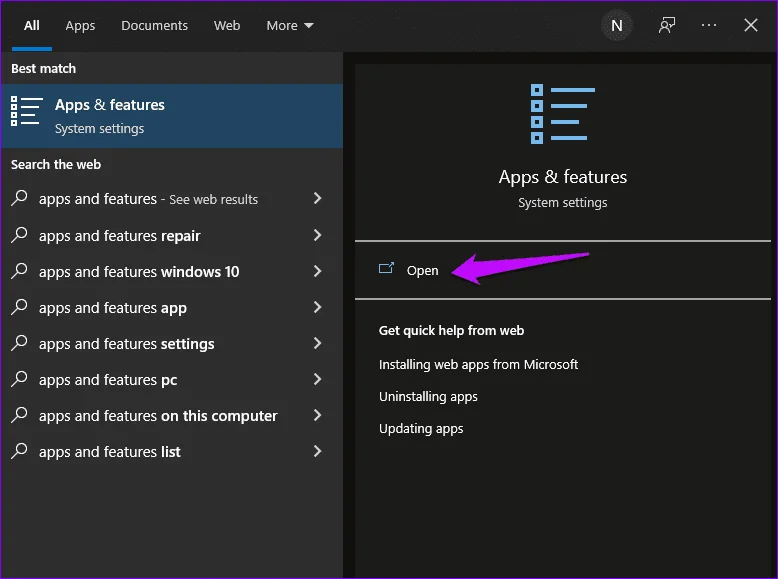778x579 pixels.
Task: Close the search panel with X
Action: point(751,25)
